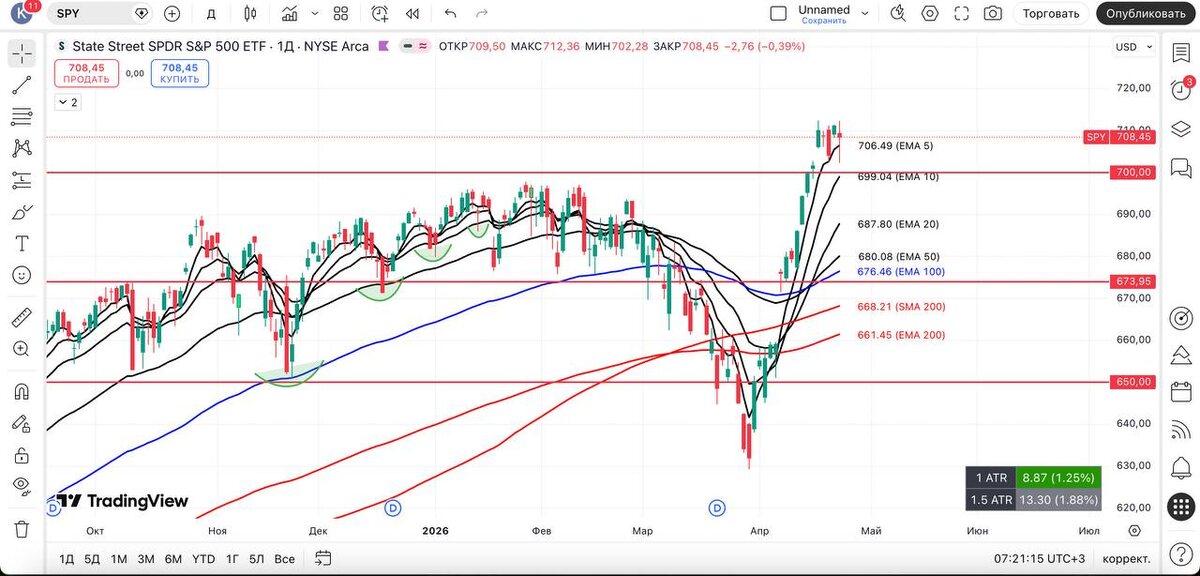Select the 5Д date range tab
The width and height of the screenshot is (1200, 576).
[x=92, y=558]
